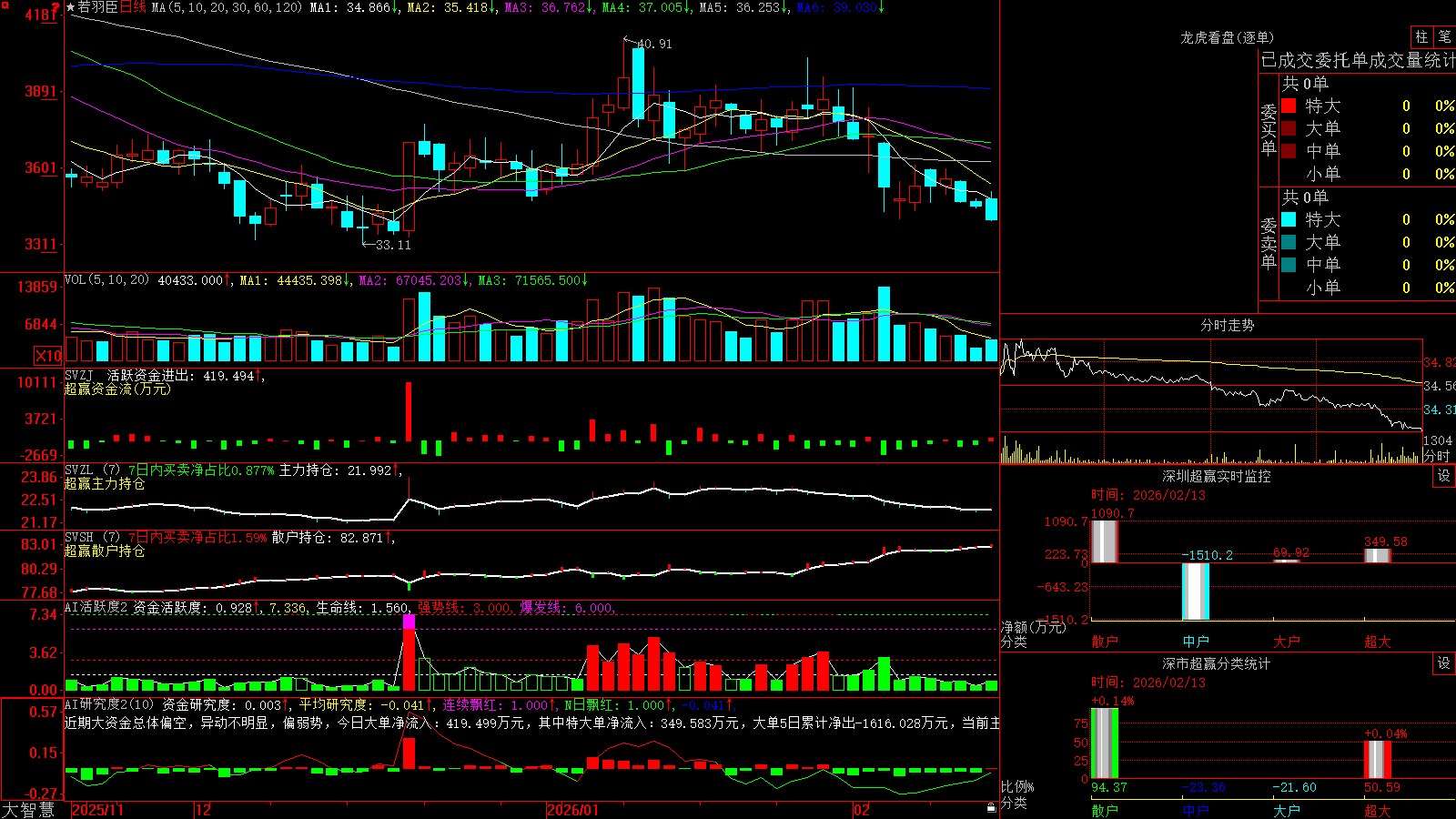Click the cyan 特大 sell-order swatch
Viewport: 1456px width, 819px height.
point(1289,219)
